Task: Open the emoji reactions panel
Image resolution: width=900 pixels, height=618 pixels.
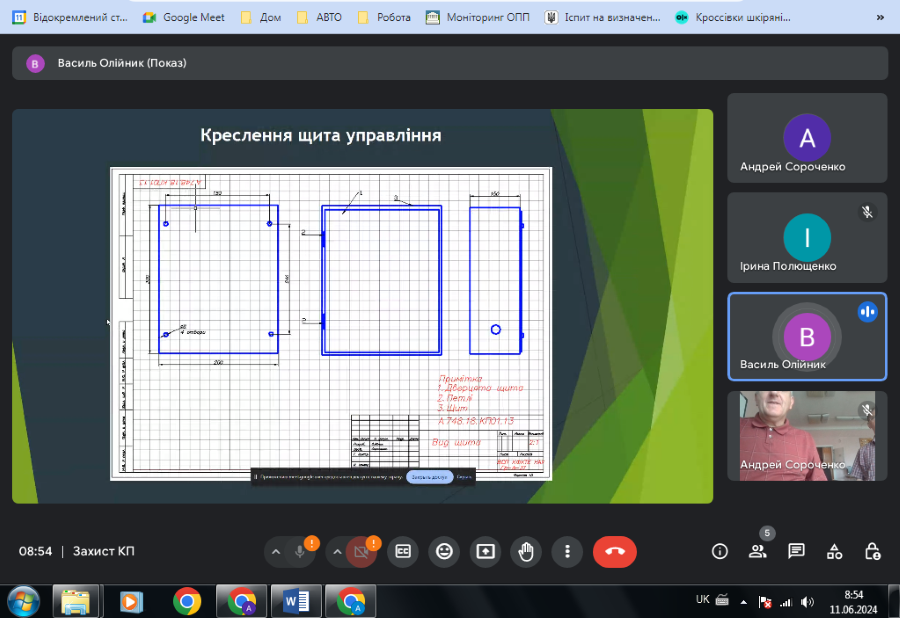Action: point(444,551)
